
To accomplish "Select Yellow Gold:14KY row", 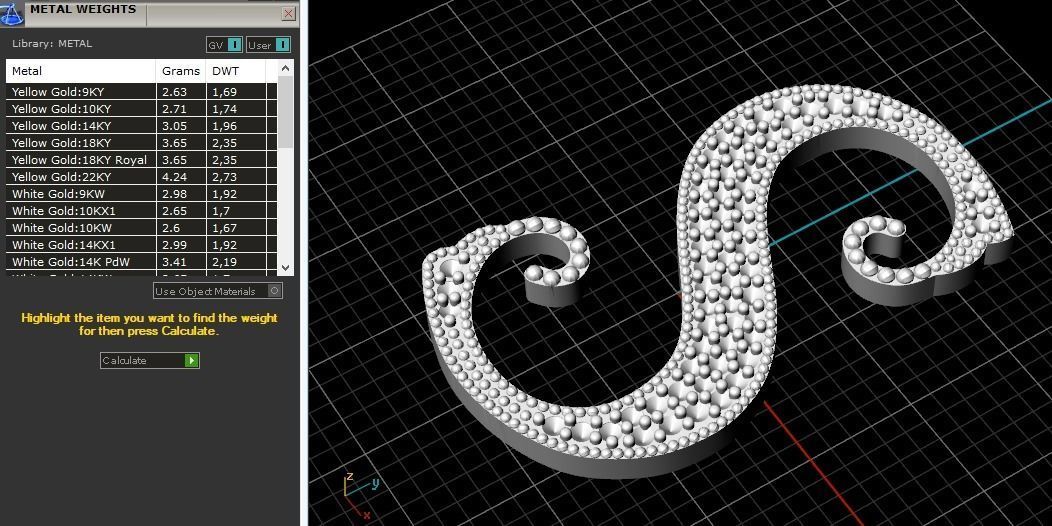I will pyautogui.click(x=142, y=126).
